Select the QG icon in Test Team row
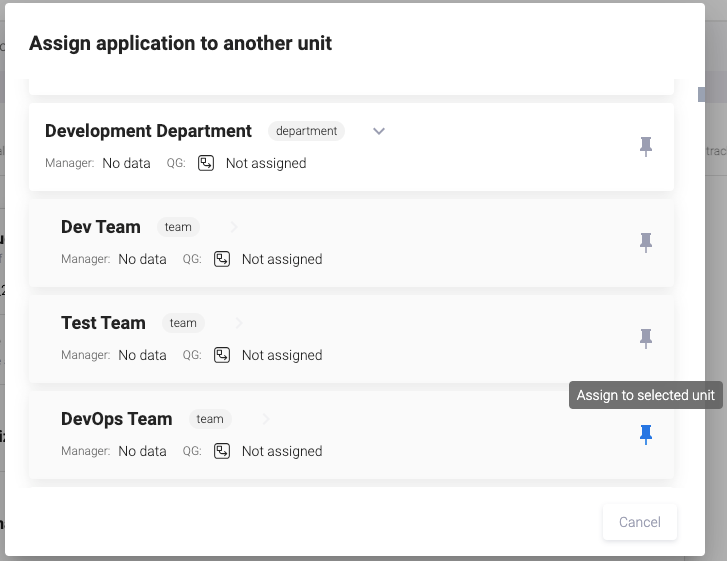This screenshot has height=561, width=727. click(222, 355)
